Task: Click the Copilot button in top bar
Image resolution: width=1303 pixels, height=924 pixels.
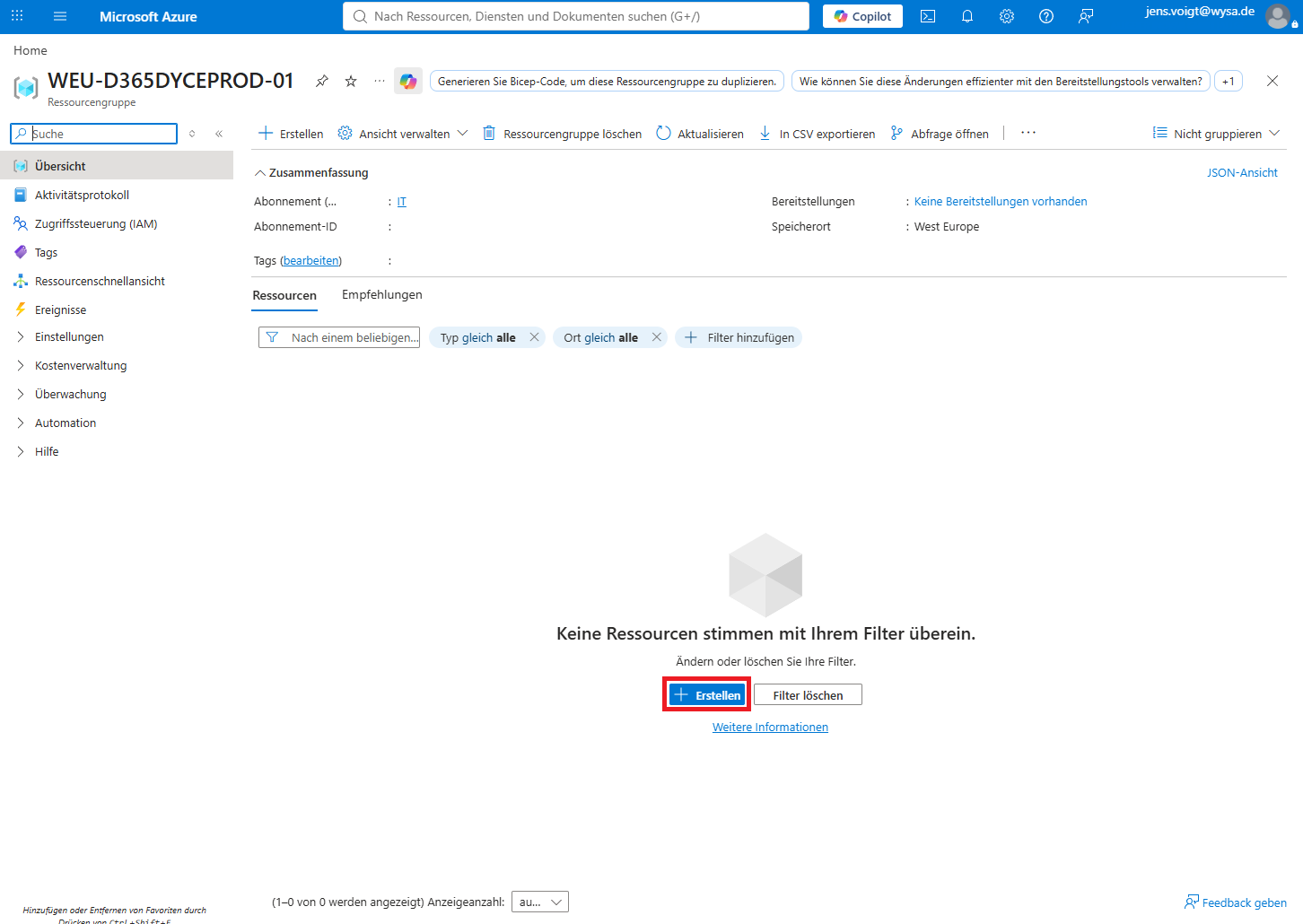Action: 862,16
